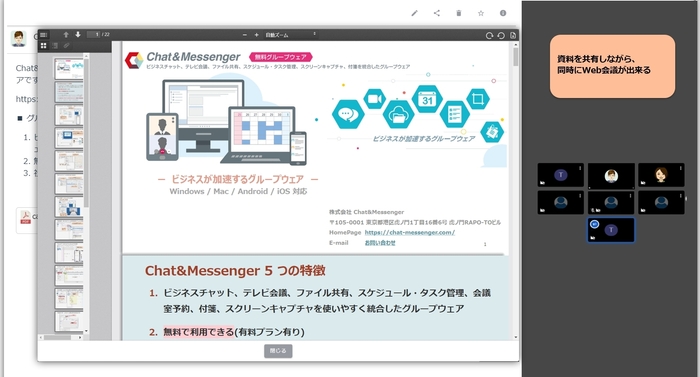The width and height of the screenshot is (700, 377).
Task: Click the document vertical scrollbar thumb
Action: pyautogui.click(x=516, y=57)
